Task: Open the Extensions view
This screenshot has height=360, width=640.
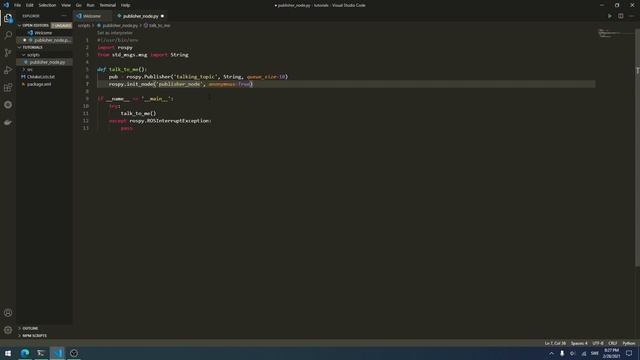Action: [8, 87]
